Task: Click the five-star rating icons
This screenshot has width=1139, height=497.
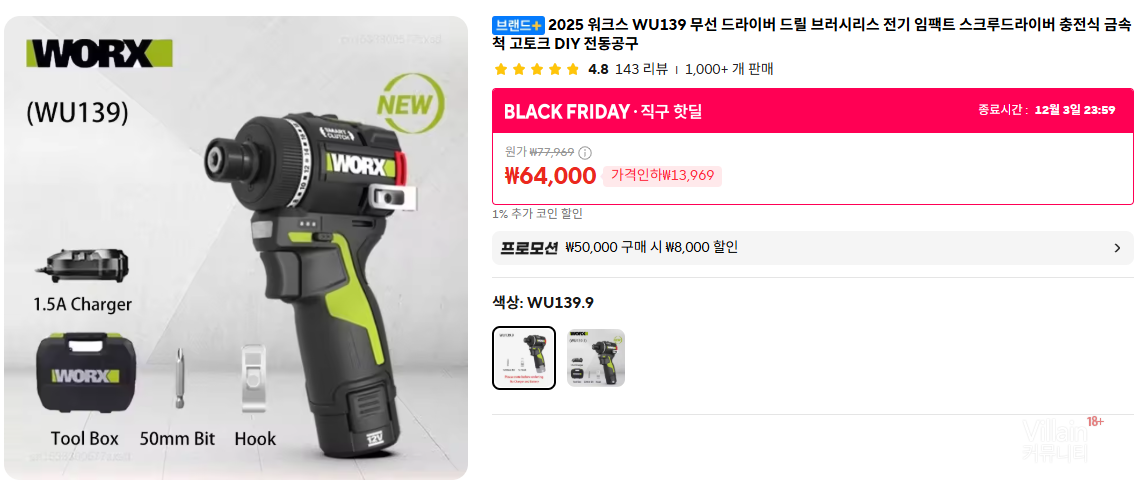Action: click(537, 70)
